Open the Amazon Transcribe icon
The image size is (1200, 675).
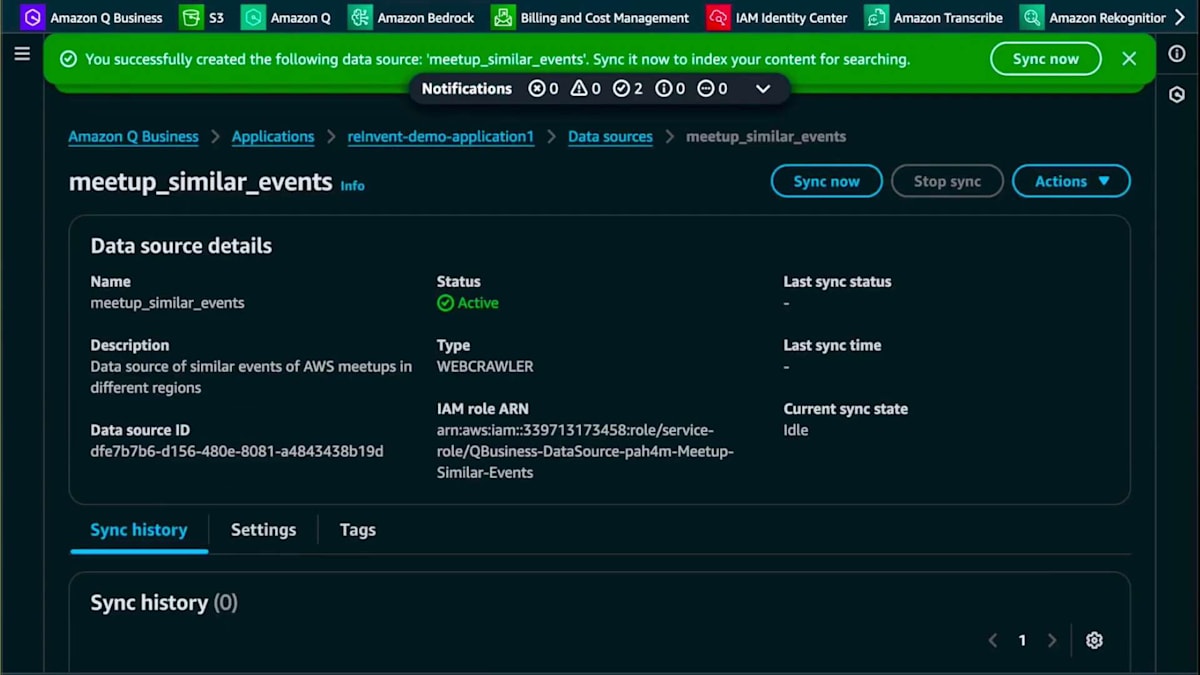click(876, 17)
